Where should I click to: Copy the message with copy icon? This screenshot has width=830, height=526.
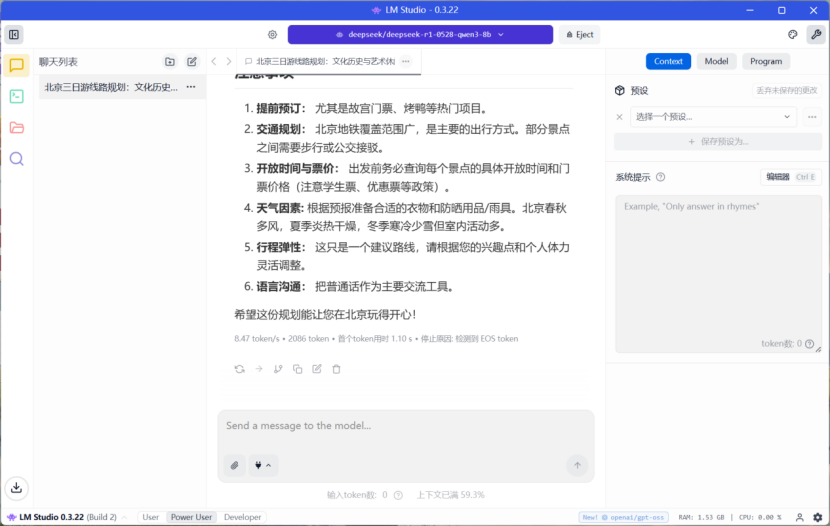[x=297, y=369]
